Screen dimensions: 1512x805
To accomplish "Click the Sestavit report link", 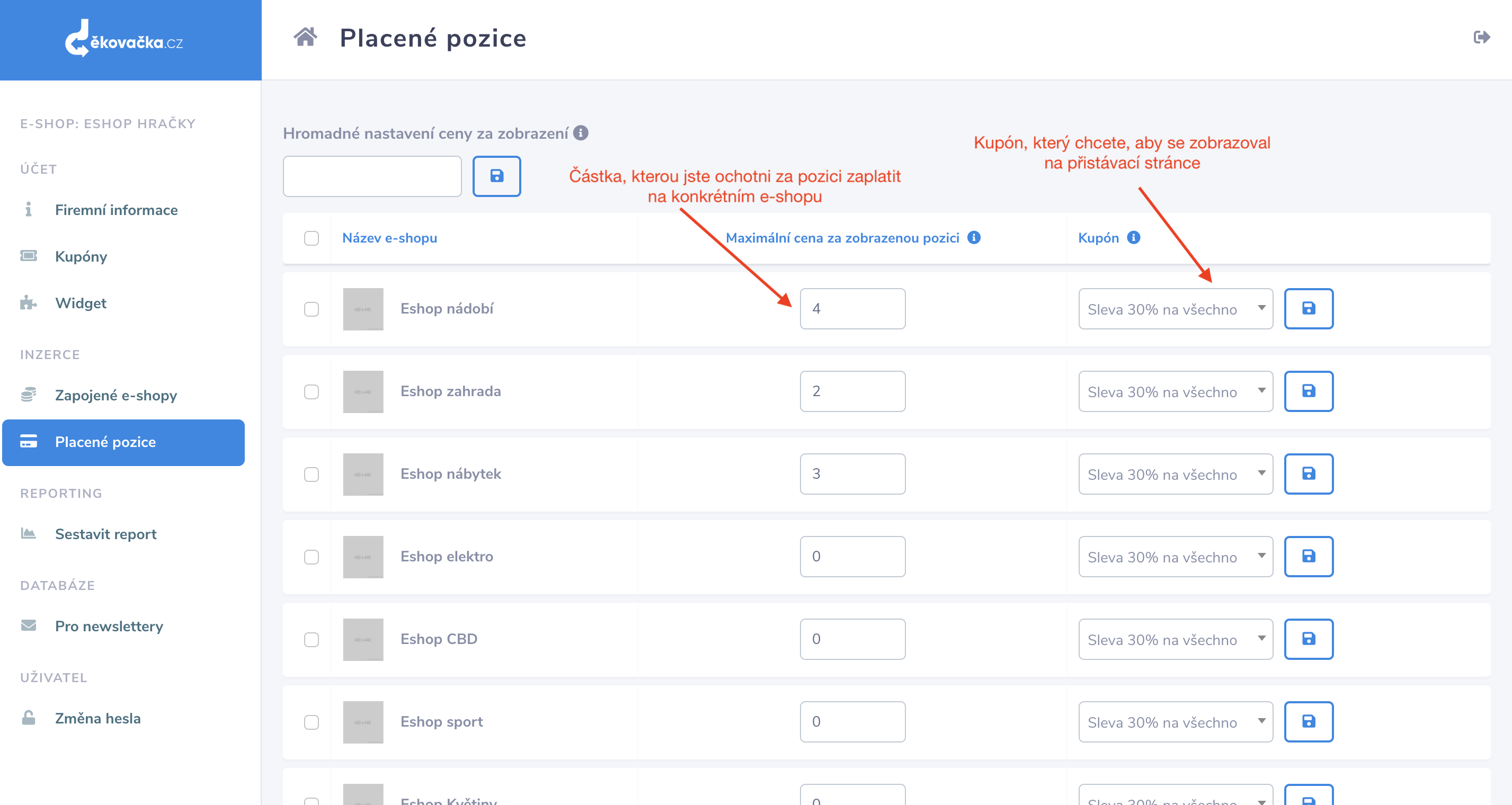I will (x=105, y=534).
